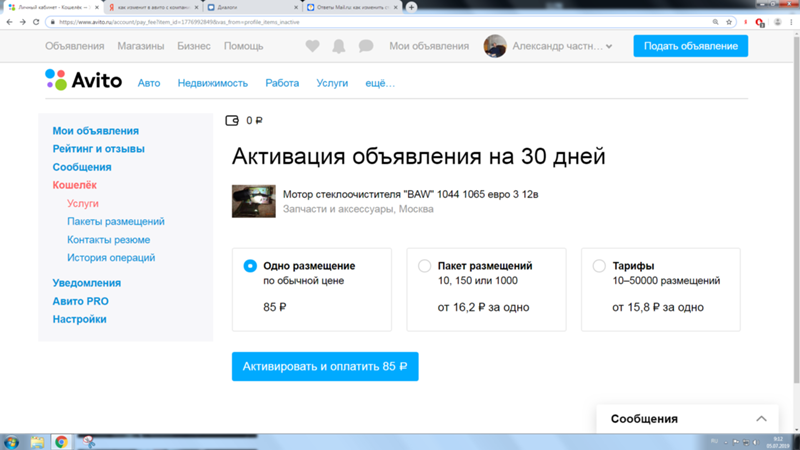Close the Ответы Mail.ru tab

[395, 8]
